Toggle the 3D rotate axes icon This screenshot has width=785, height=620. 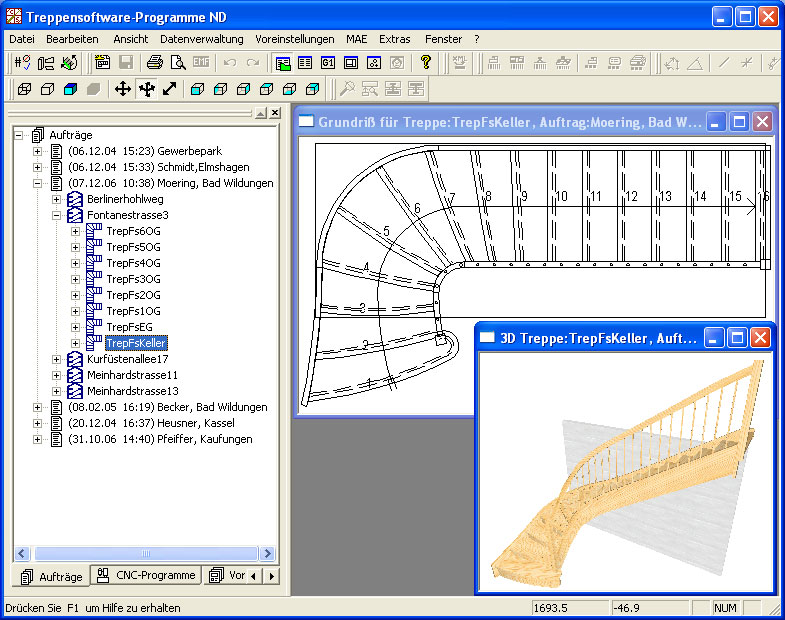(147, 89)
